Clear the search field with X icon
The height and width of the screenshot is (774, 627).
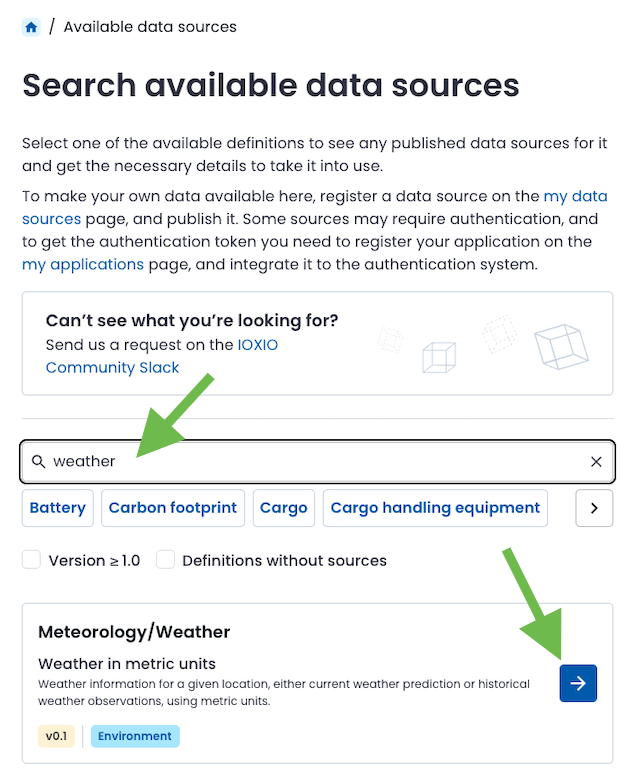coord(596,462)
